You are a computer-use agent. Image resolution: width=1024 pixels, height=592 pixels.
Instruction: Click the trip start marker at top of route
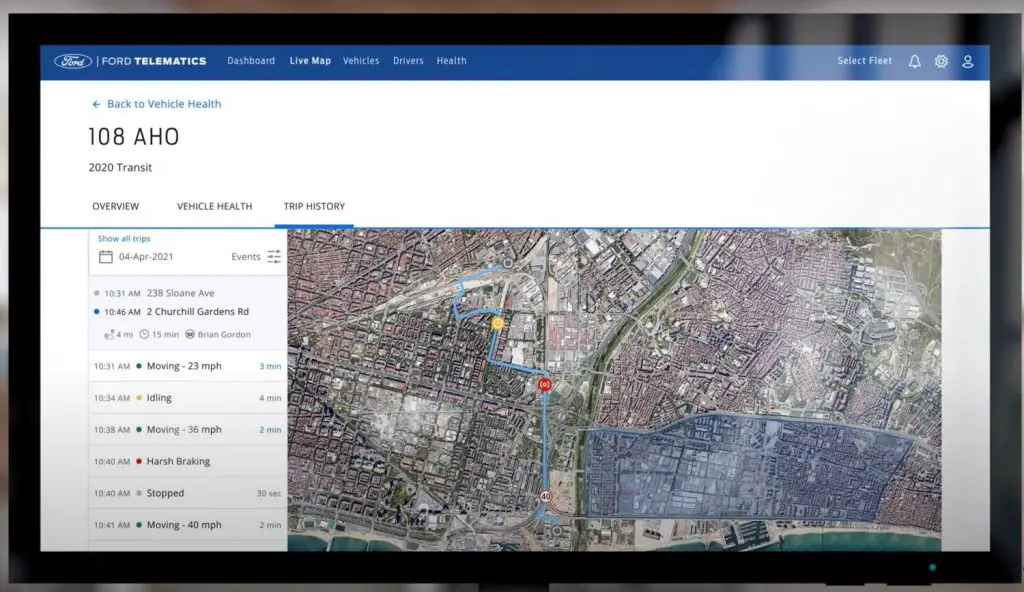pos(507,263)
